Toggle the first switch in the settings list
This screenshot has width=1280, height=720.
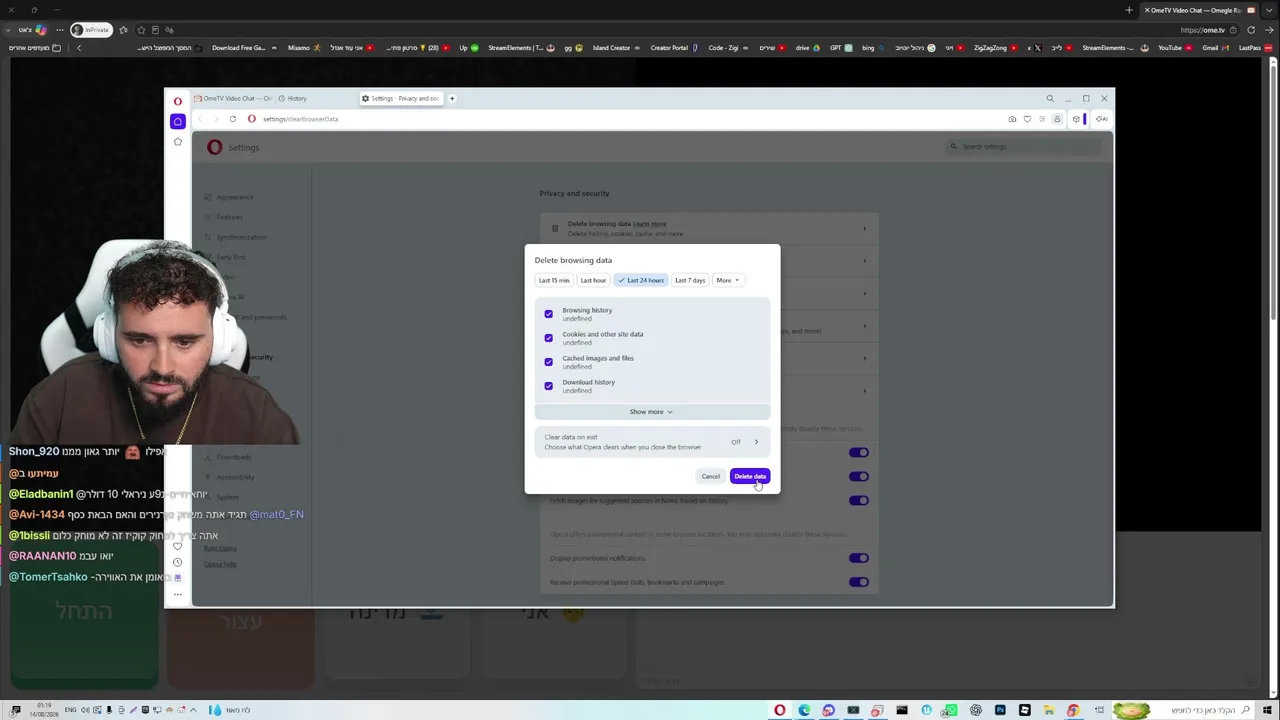tap(859, 453)
